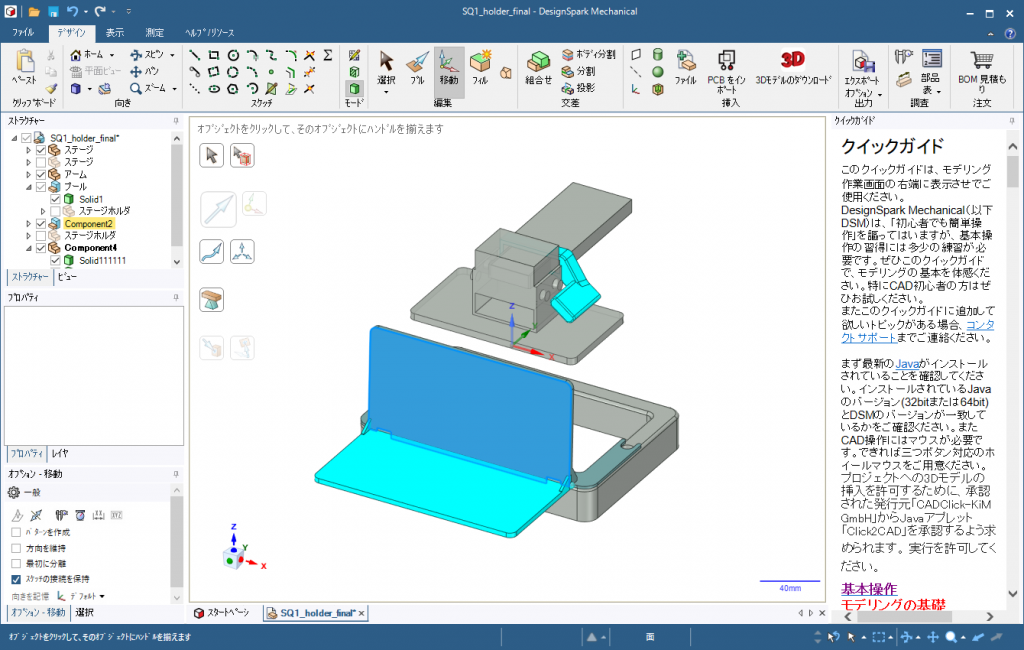Select the プル (Pull) tool
This screenshot has height=650, width=1024.
pos(417,66)
